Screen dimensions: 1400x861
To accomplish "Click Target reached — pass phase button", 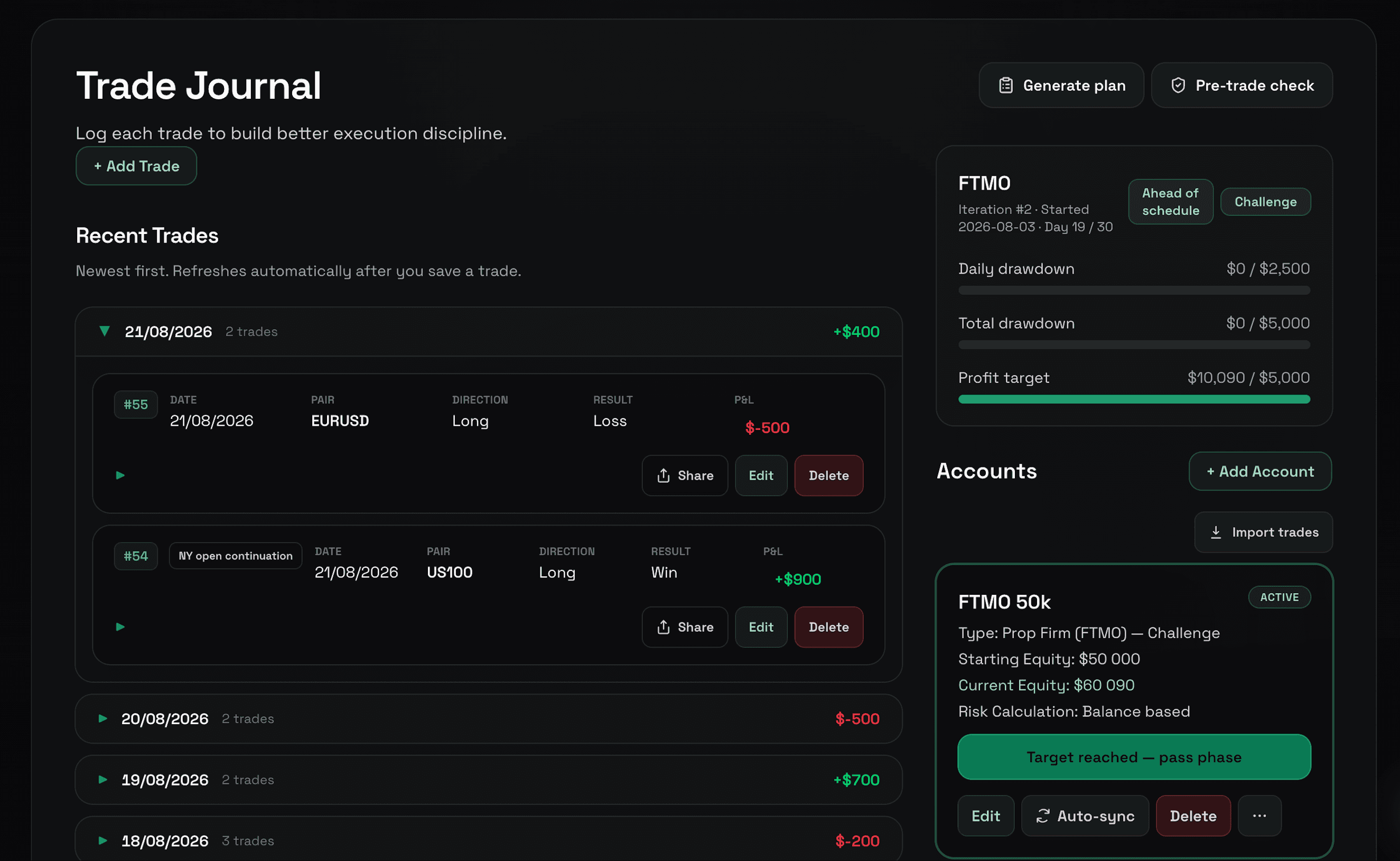I will 1134,757.
